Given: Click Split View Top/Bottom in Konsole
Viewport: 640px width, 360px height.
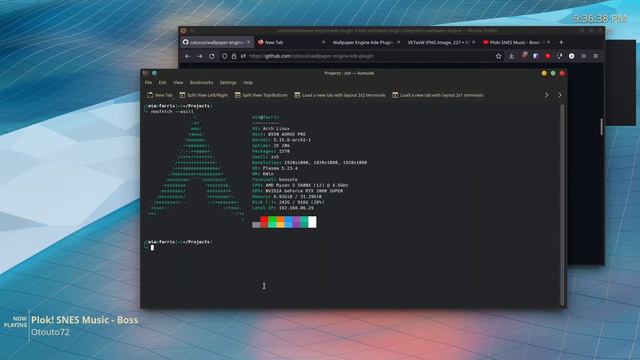Looking at the screenshot, I should [x=261, y=95].
